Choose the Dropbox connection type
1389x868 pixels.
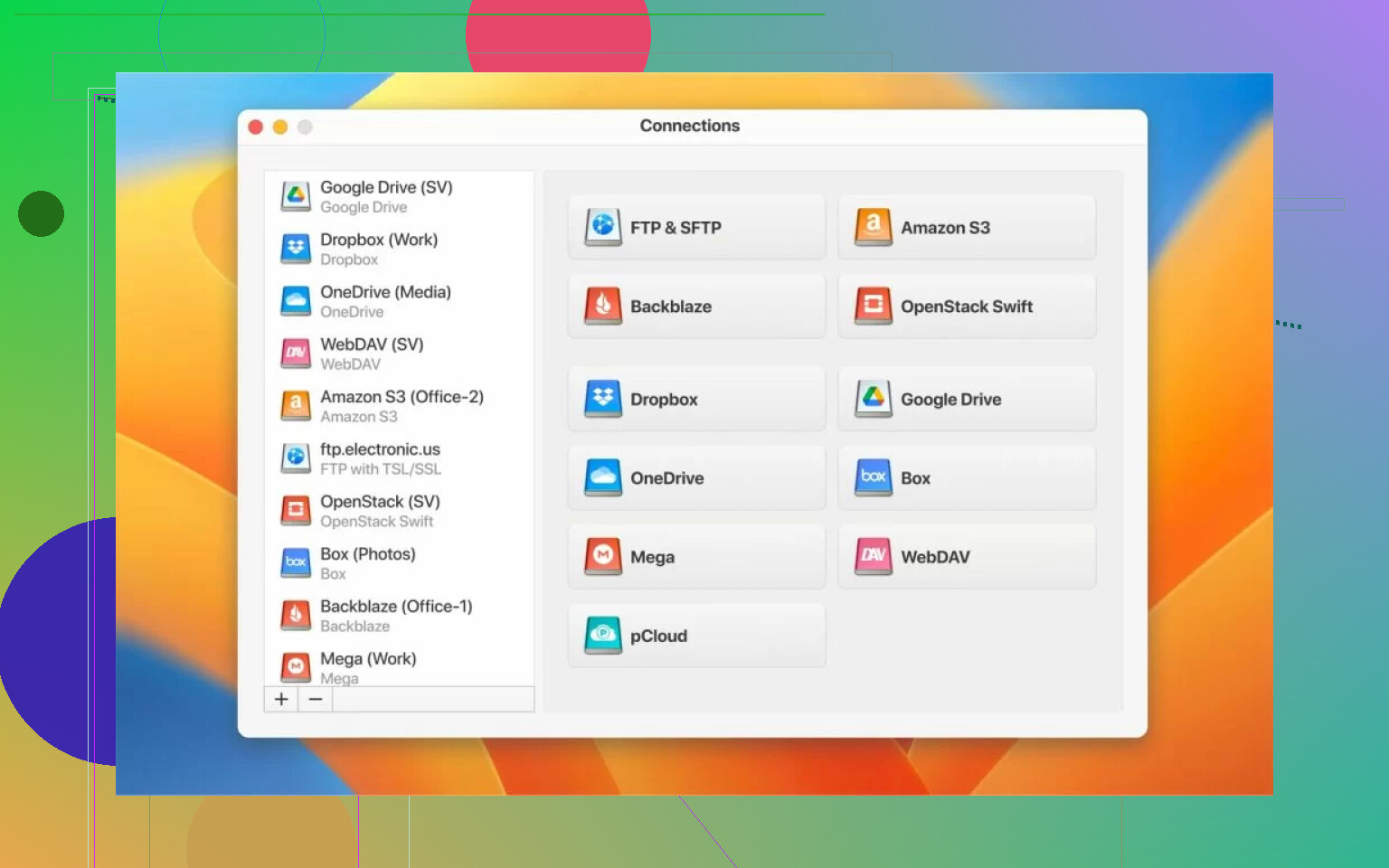[696, 399]
